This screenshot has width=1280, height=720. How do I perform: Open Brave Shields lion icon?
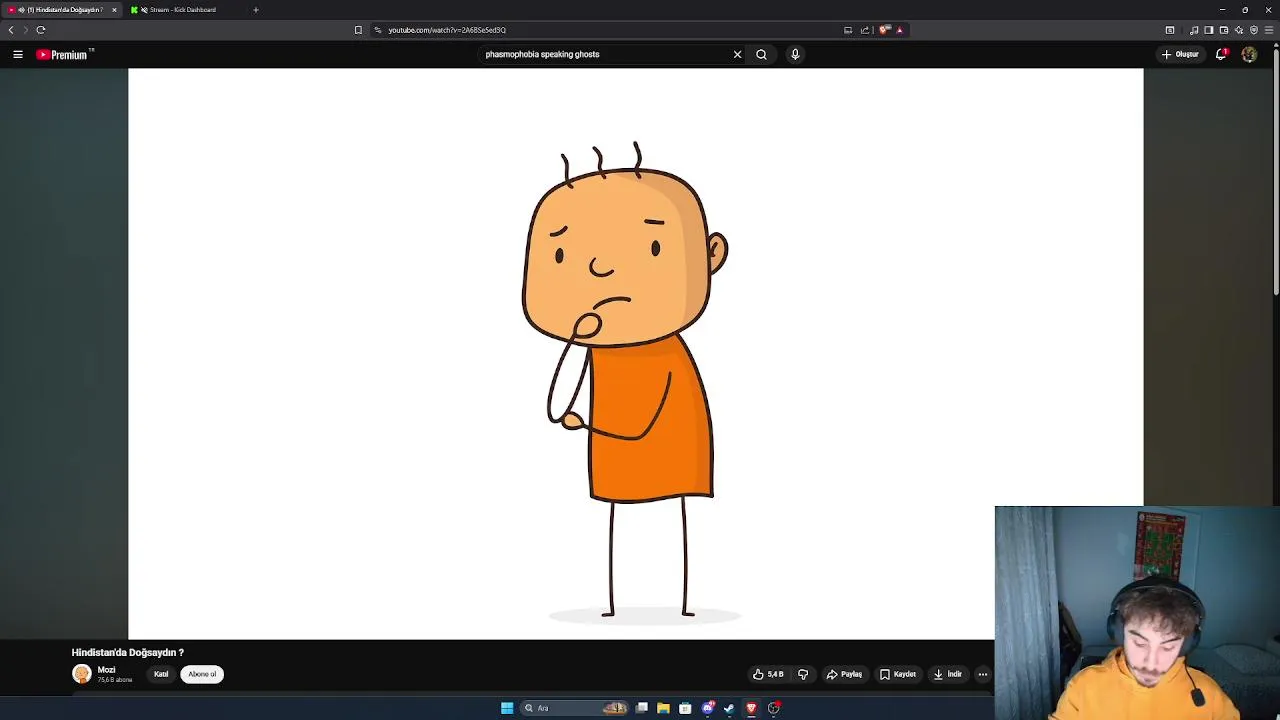point(884,30)
